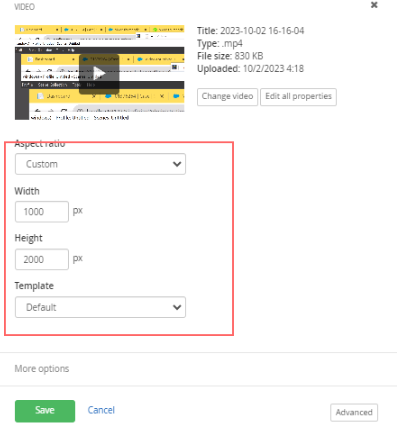Play the video thumbnail preview
Viewport: 397px width, 433px height.
(x=99, y=74)
